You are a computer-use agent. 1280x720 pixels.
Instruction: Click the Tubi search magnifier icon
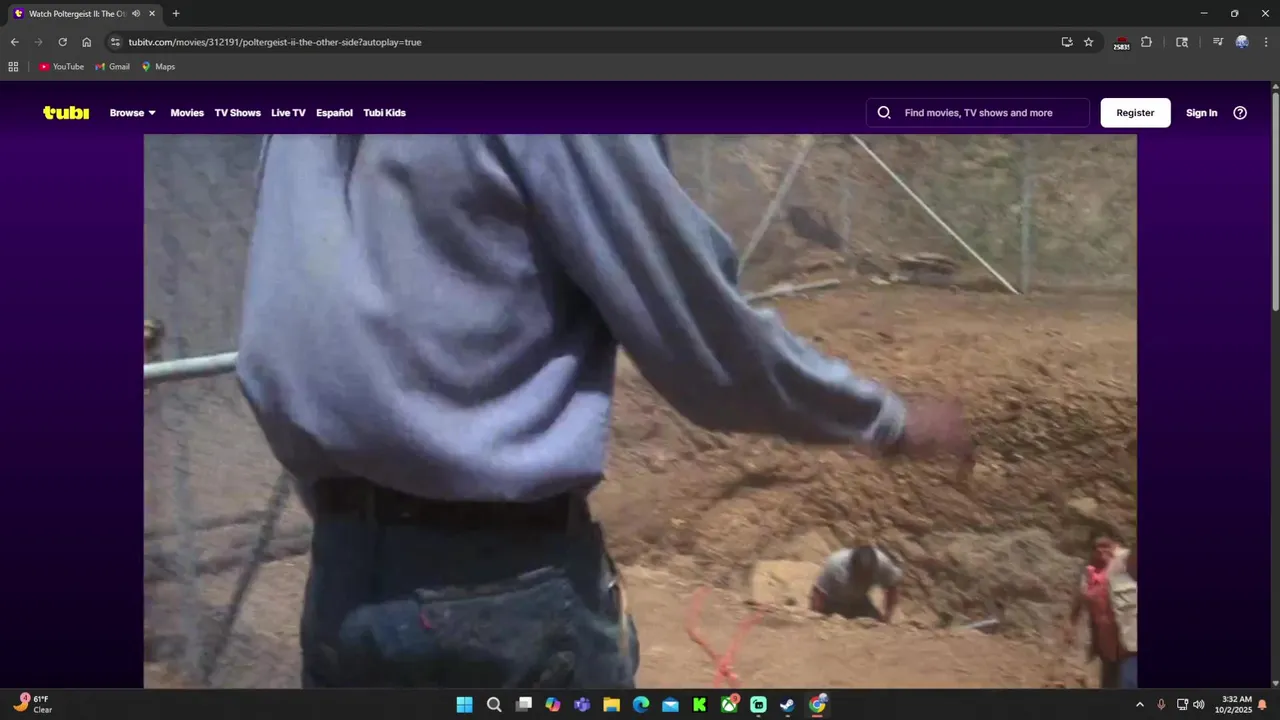tap(884, 113)
